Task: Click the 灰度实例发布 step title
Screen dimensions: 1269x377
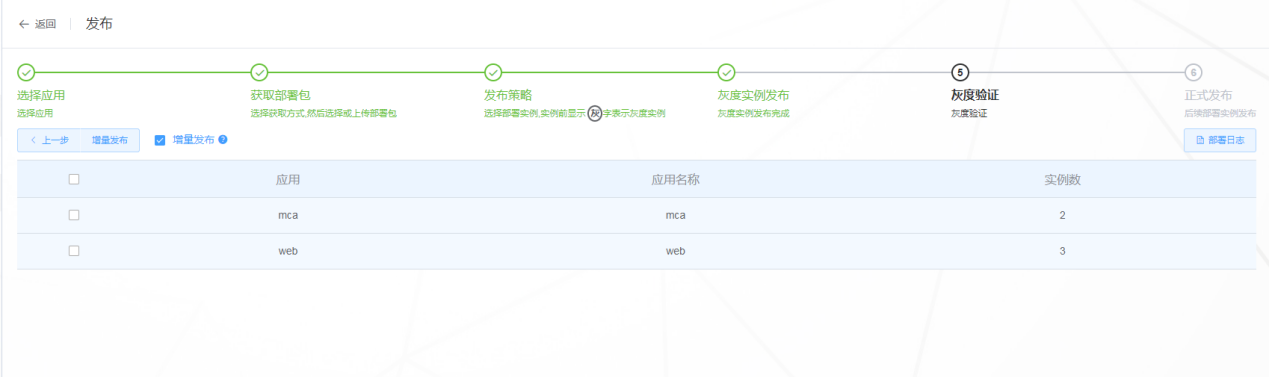Action: click(754, 96)
